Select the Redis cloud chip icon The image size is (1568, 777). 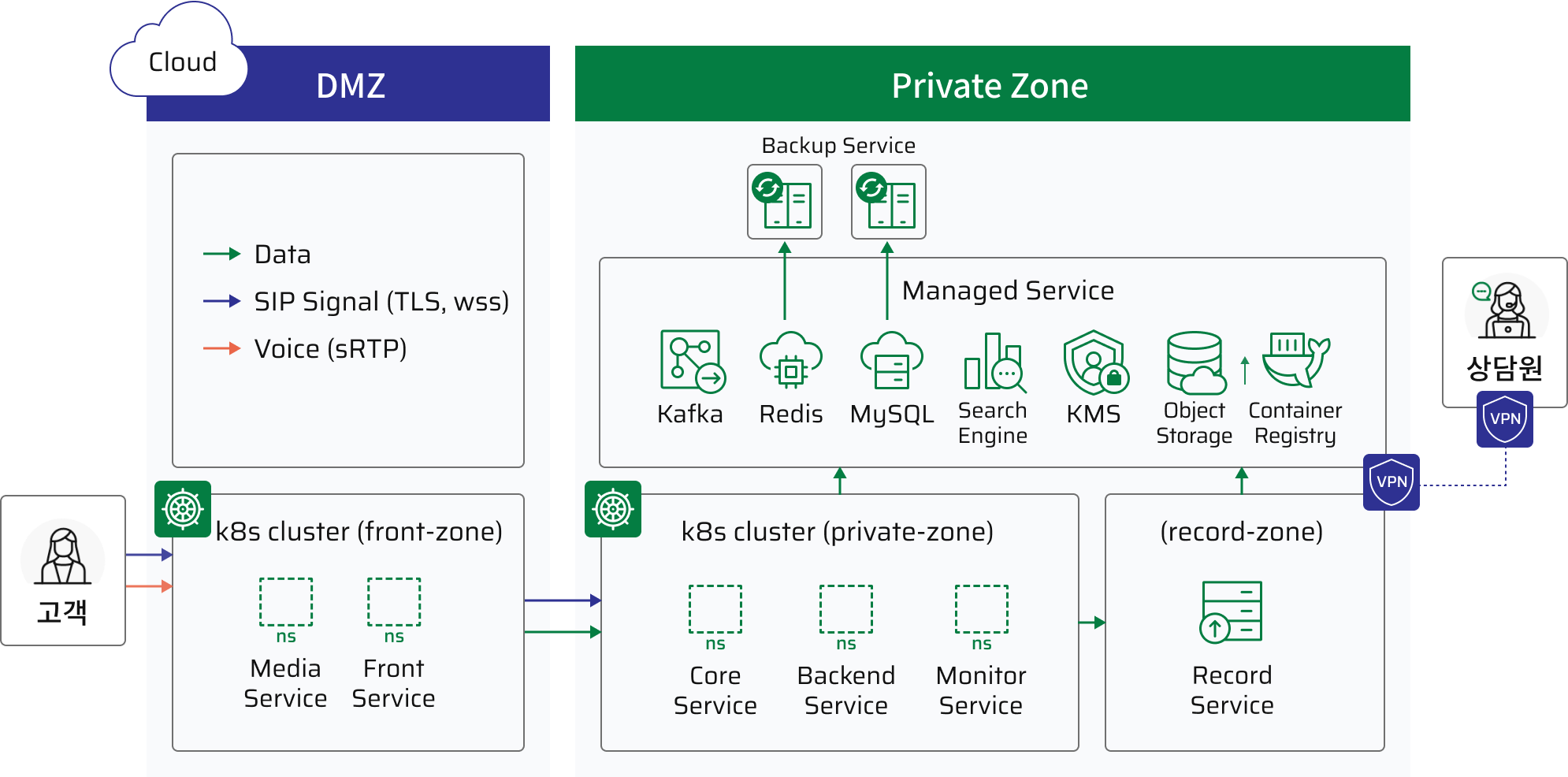[x=790, y=361]
